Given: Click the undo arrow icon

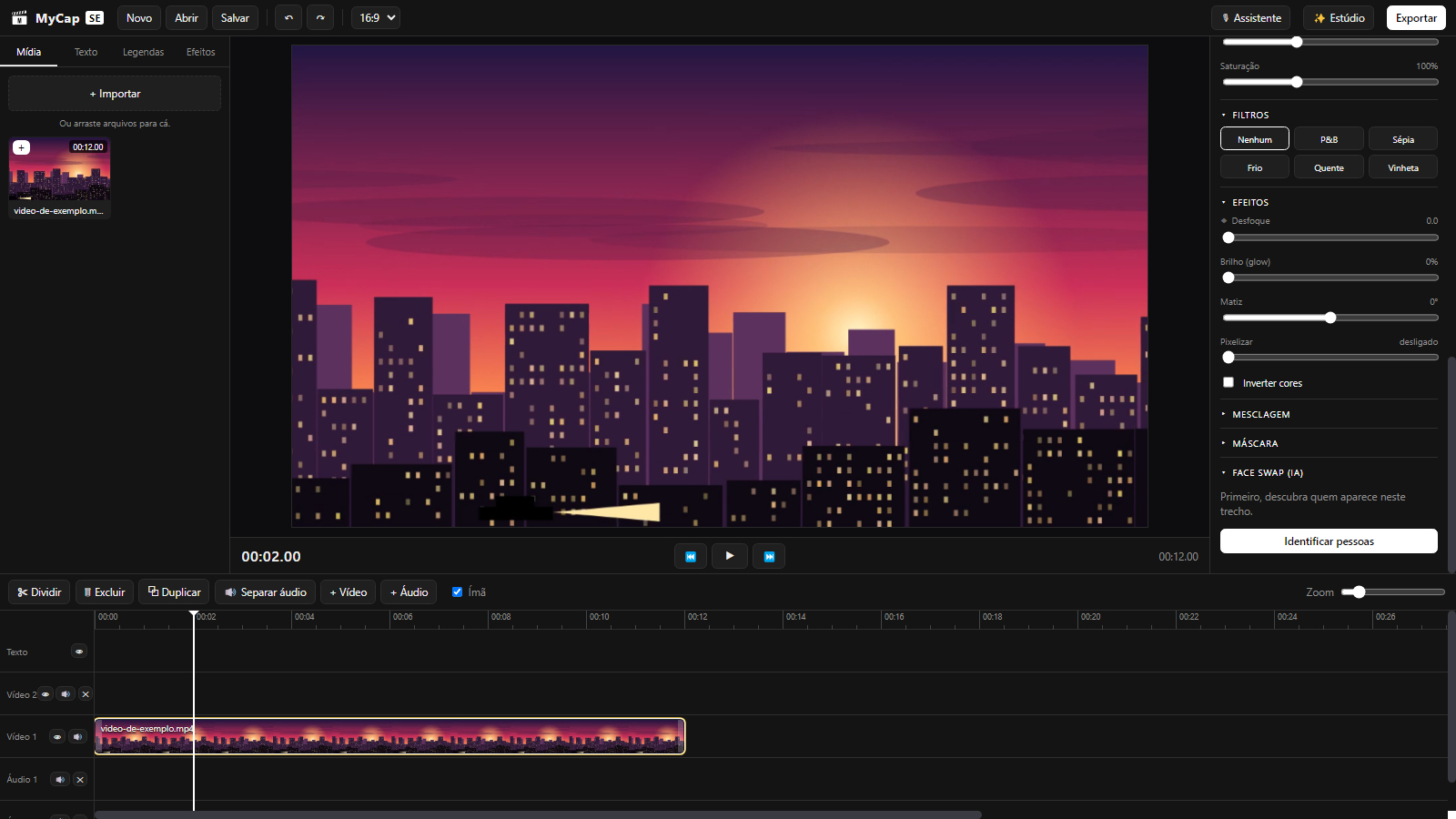Looking at the screenshot, I should pyautogui.click(x=288, y=18).
